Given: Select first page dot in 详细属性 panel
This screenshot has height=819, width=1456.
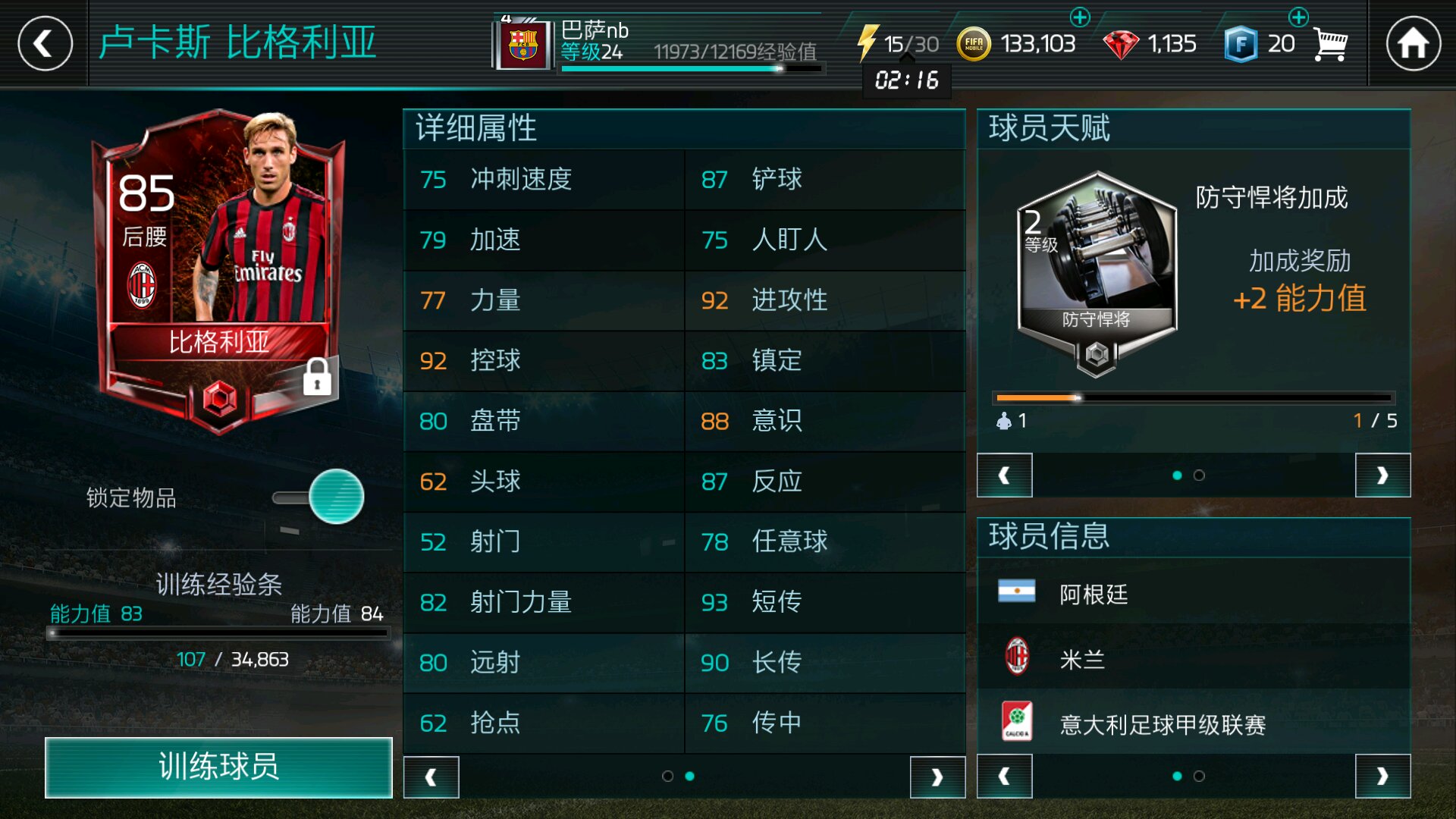Looking at the screenshot, I should [667, 776].
